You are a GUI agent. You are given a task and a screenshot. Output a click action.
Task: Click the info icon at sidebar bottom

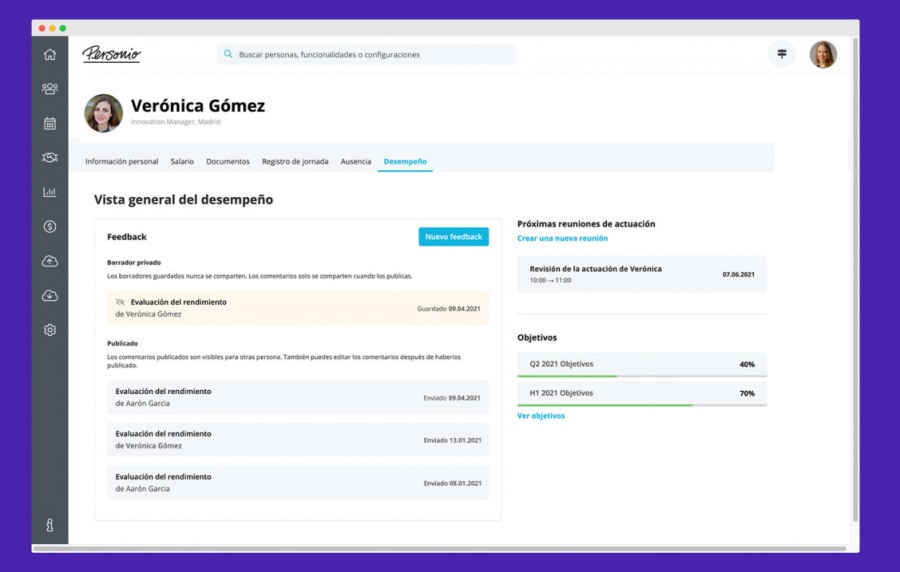pyautogui.click(x=50, y=525)
